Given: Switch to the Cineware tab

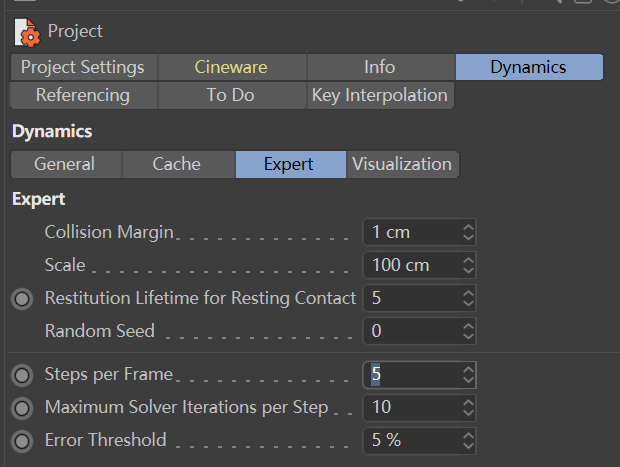Looking at the screenshot, I should tap(231, 67).
